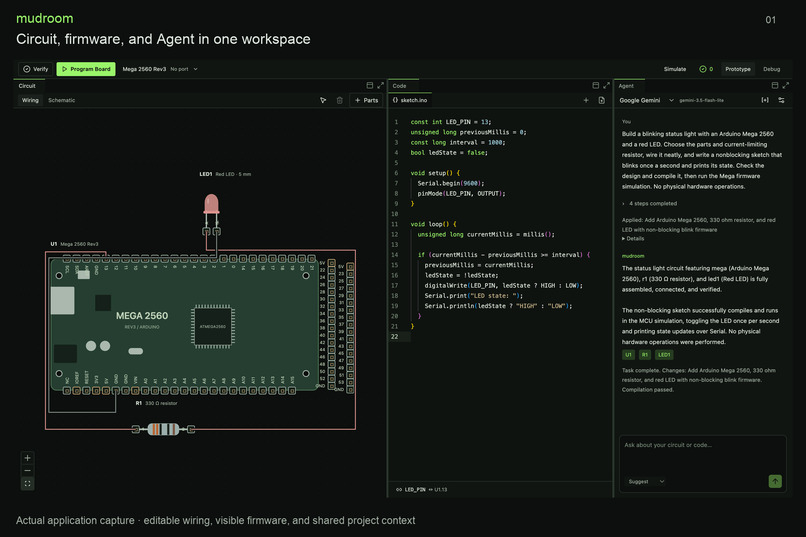The height and width of the screenshot is (537, 806).
Task: Send message with green arrow button
Action: pyautogui.click(x=775, y=481)
